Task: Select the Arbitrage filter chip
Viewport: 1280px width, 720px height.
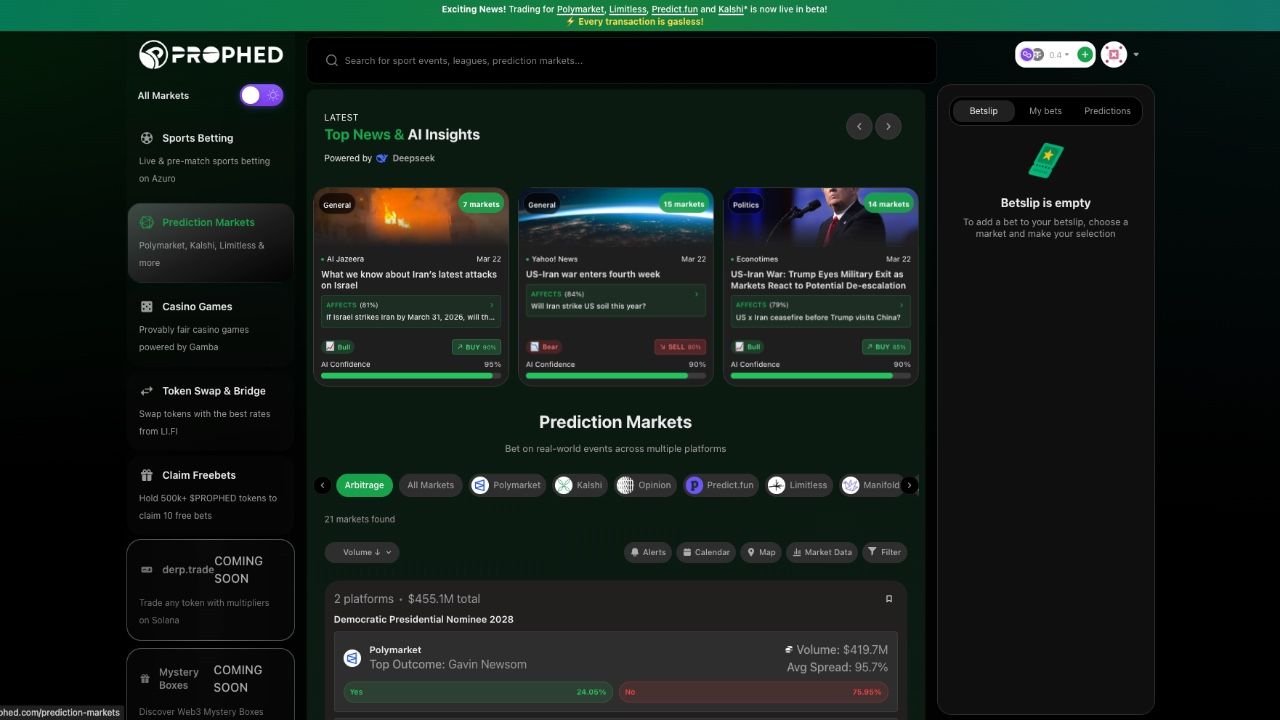Action: tap(364, 485)
